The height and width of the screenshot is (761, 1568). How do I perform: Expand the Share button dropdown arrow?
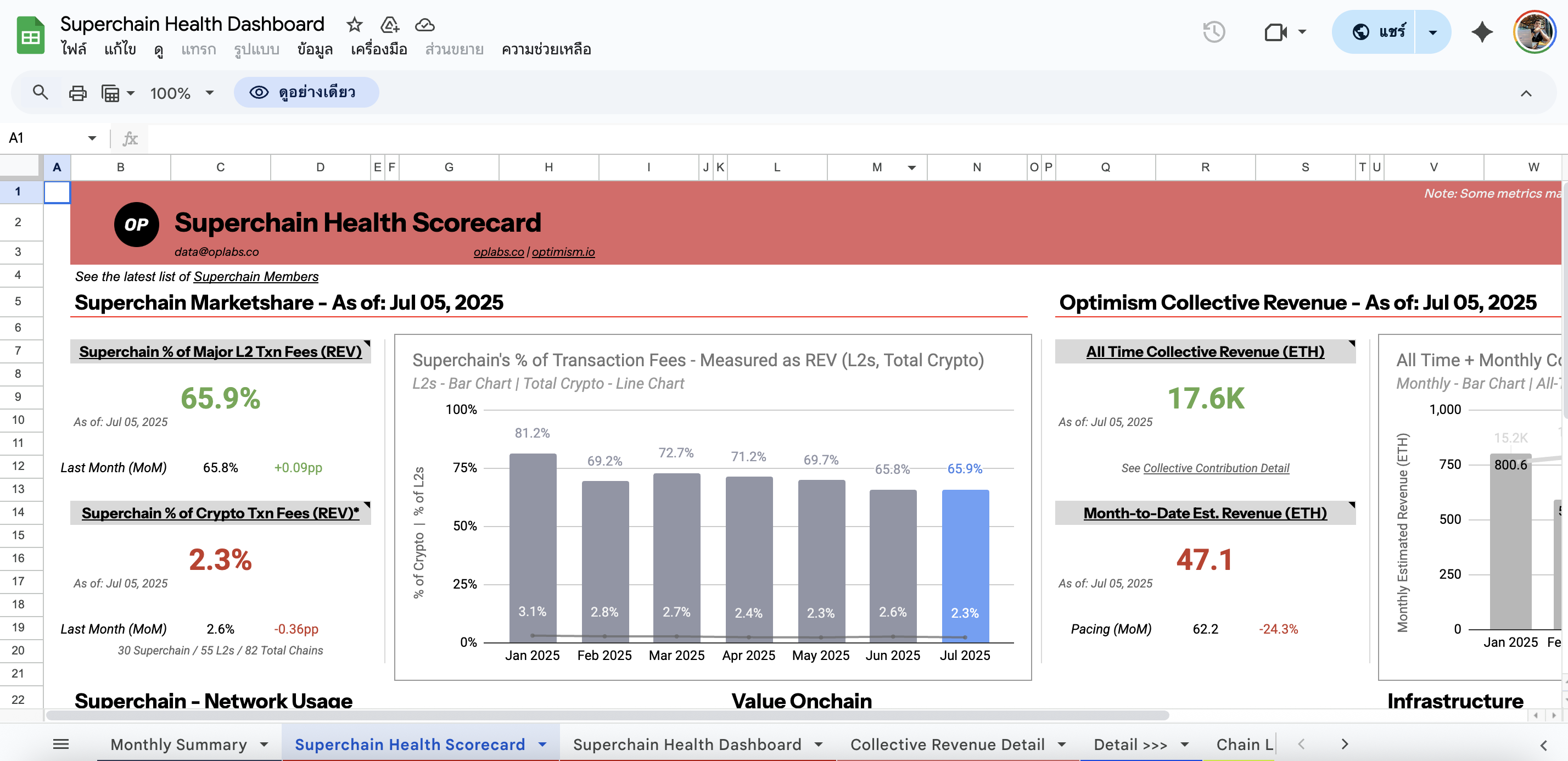(x=1432, y=32)
